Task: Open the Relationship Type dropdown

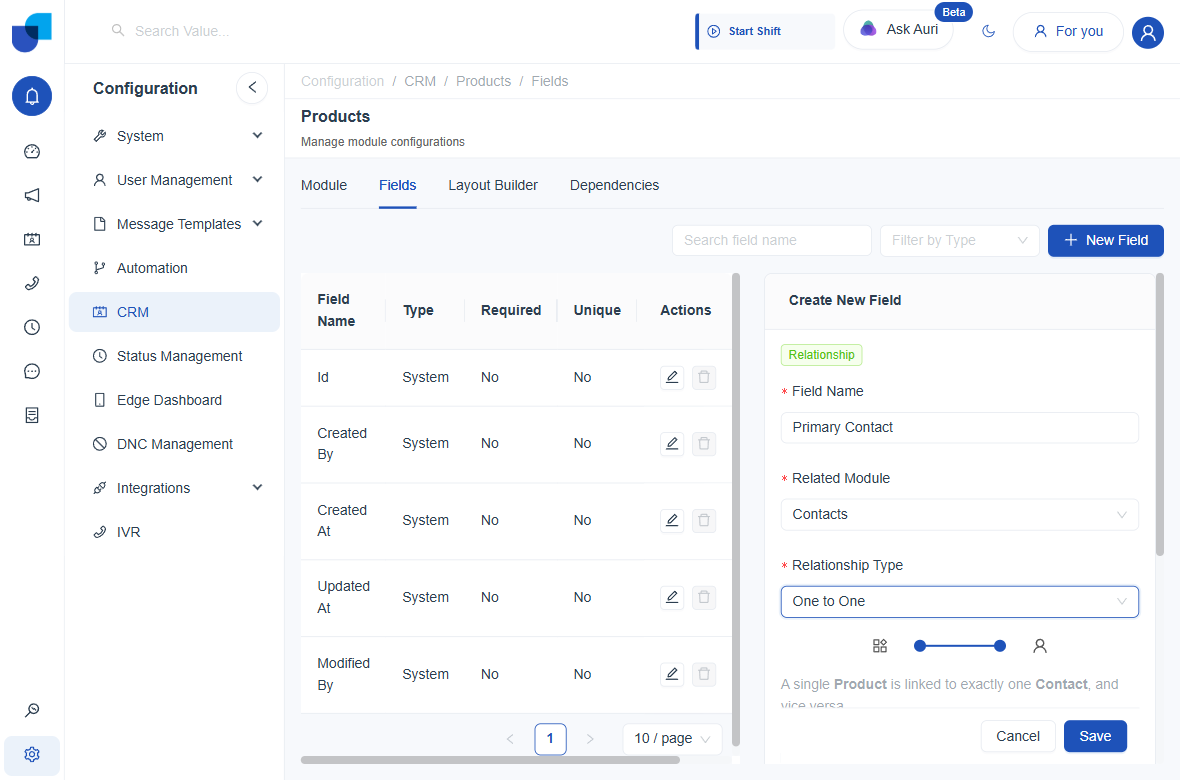Action: [960, 602]
